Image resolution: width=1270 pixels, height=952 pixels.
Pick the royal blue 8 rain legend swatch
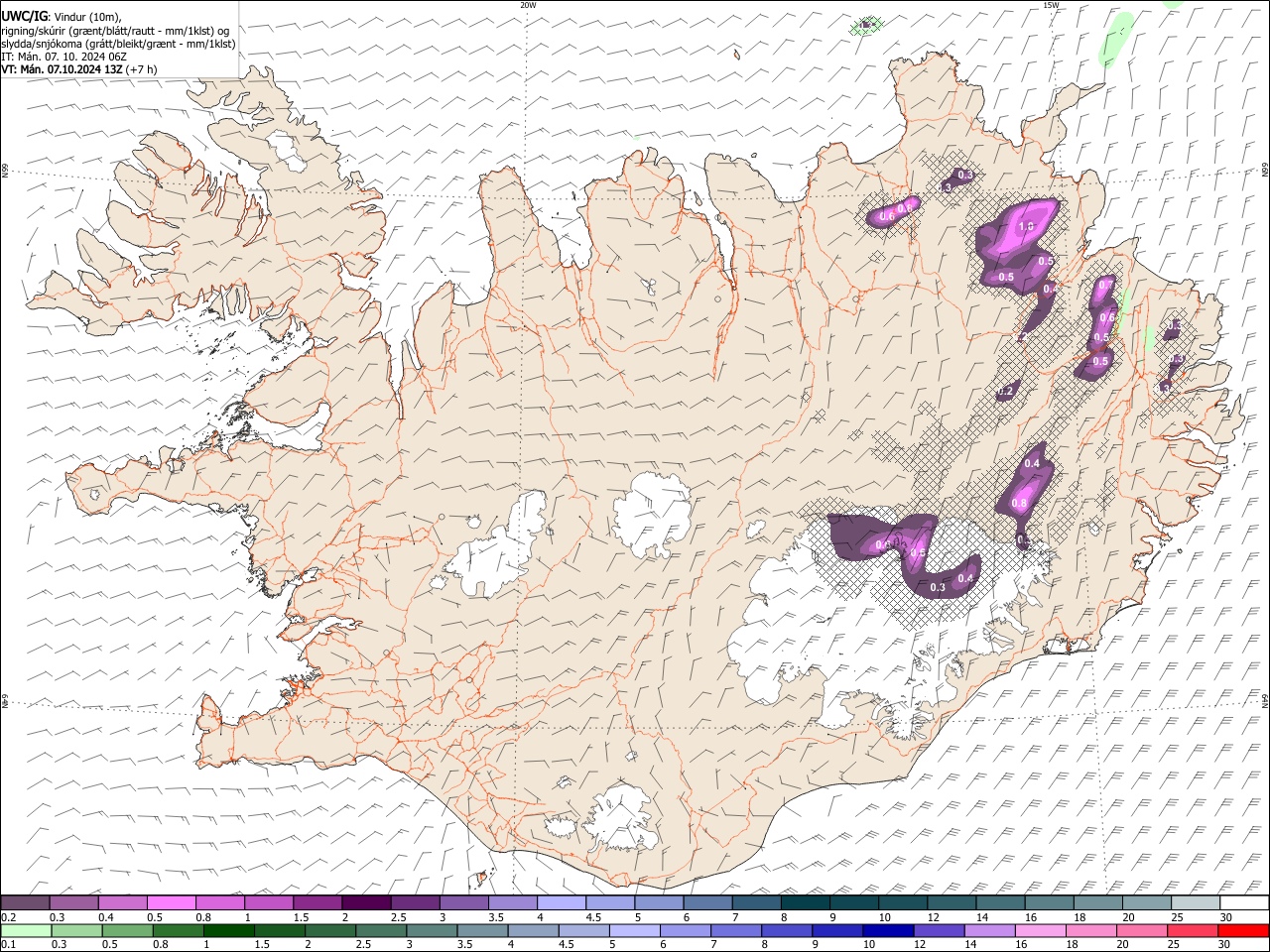tap(786, 930)
